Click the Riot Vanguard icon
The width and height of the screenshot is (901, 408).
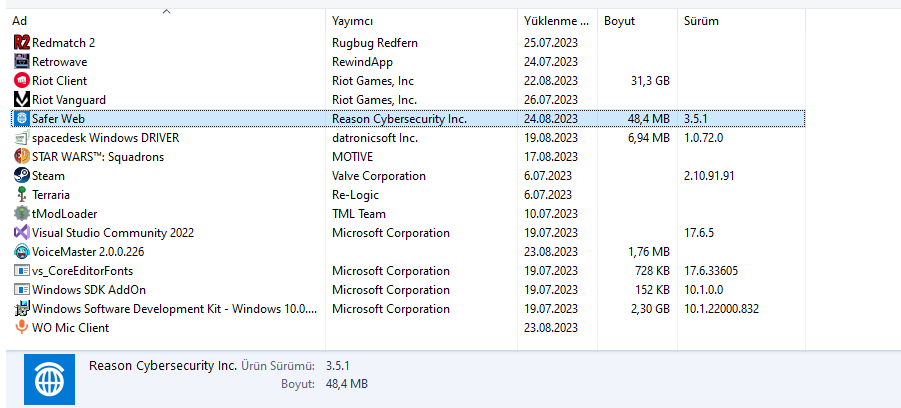point(22,99)
